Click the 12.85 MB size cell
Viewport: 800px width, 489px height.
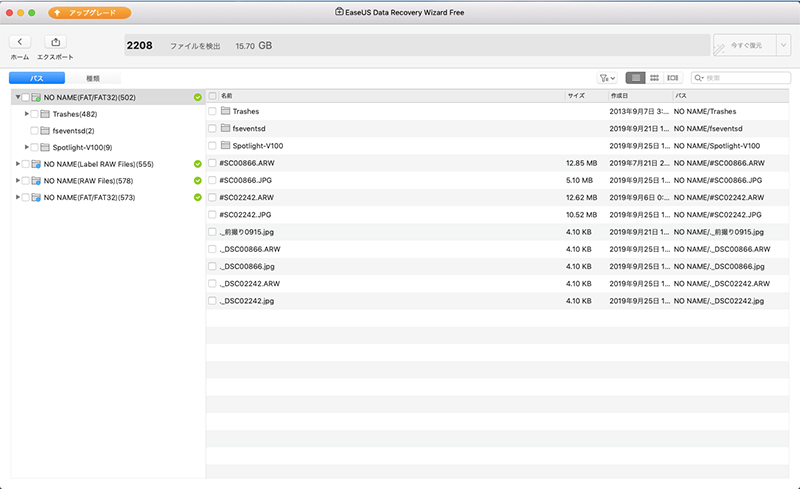click(x=581, y=163)
